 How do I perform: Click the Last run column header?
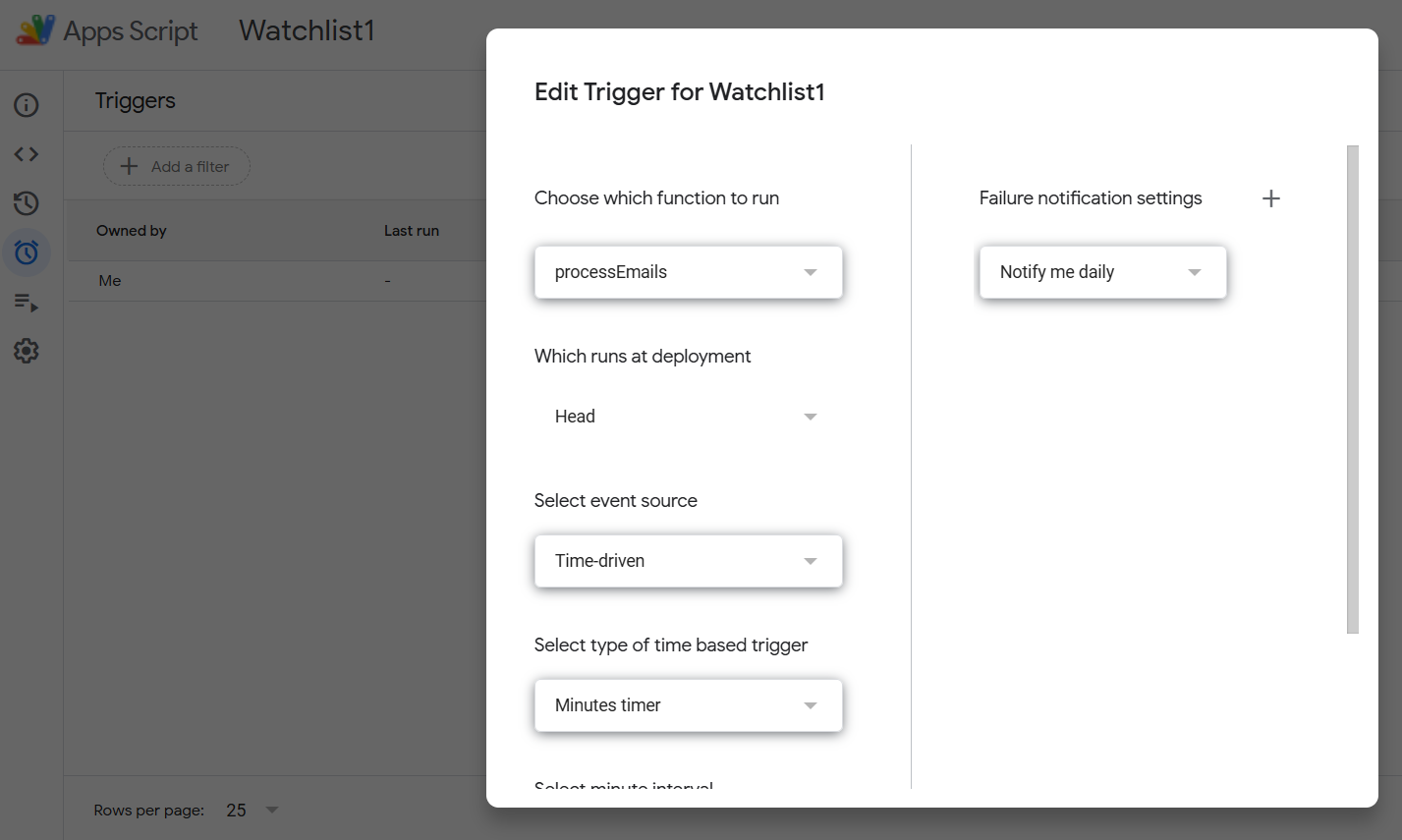tap(412, 231)
